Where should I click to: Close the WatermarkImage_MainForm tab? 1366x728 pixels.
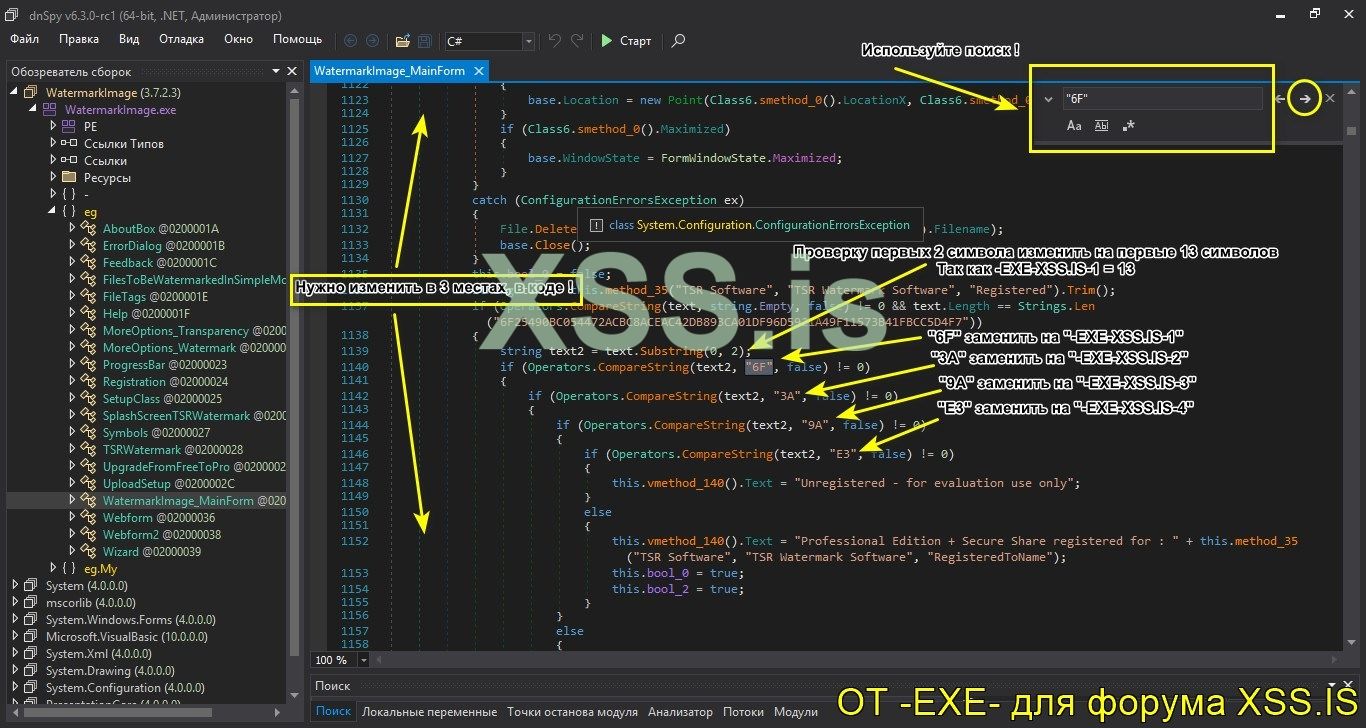[x=479, y=71]
